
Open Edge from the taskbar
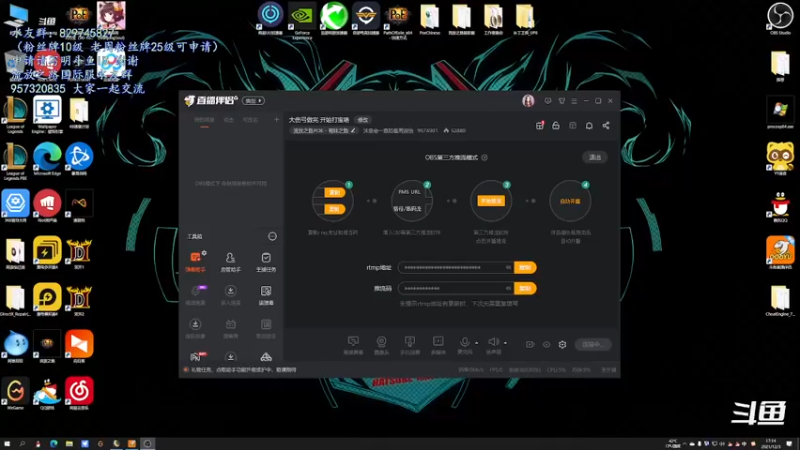coord(54,444)
